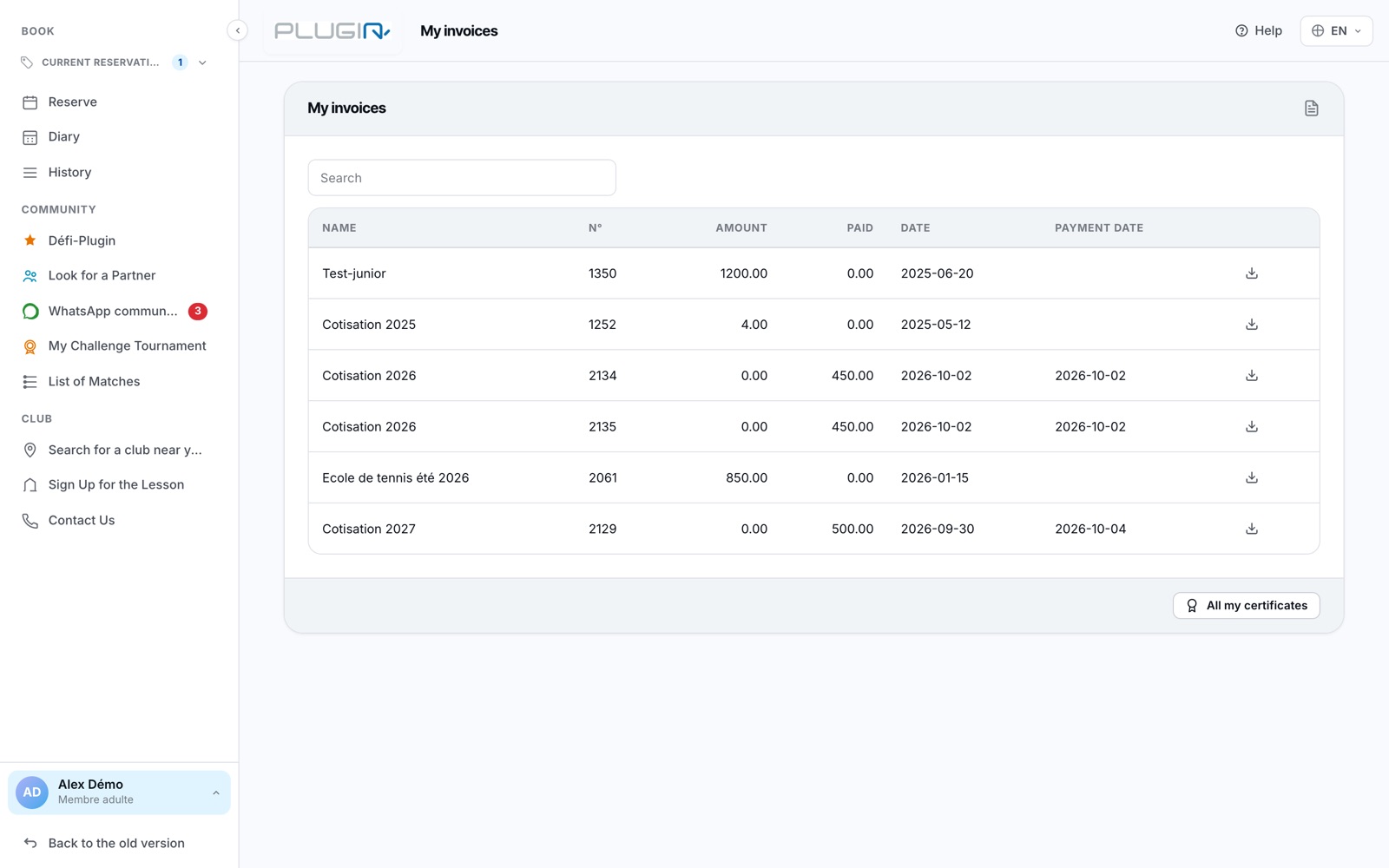
Task: Click invoice number 1252
Action: coord(602,325)
